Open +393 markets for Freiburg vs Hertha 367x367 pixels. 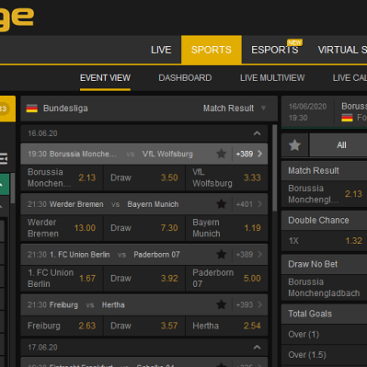point(249,305)
